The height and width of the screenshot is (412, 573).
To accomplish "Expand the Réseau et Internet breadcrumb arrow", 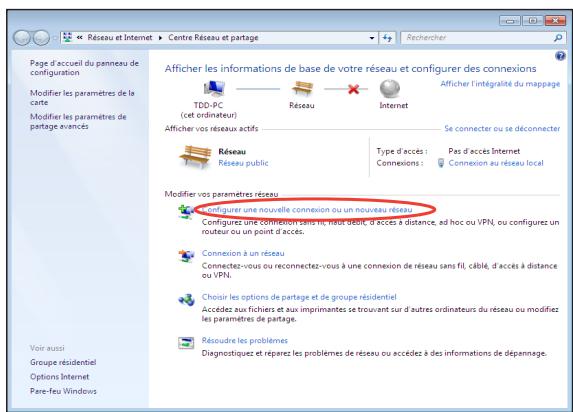I will pyautogui.click(x=160, y=38).
